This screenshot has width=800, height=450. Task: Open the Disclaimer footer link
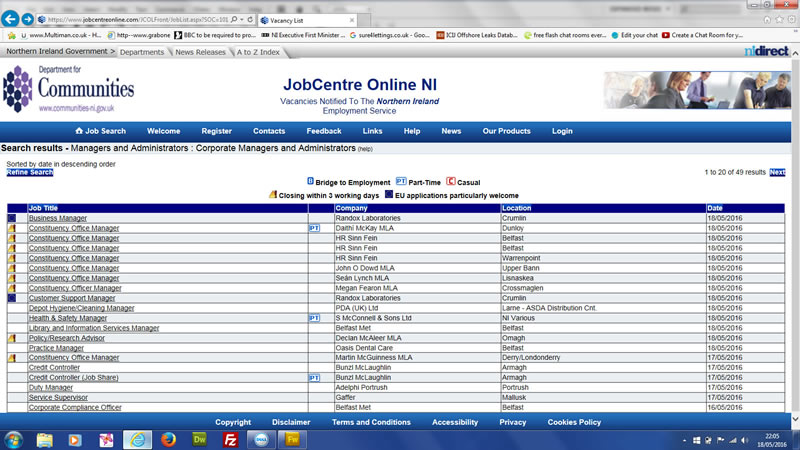(291, 422)
